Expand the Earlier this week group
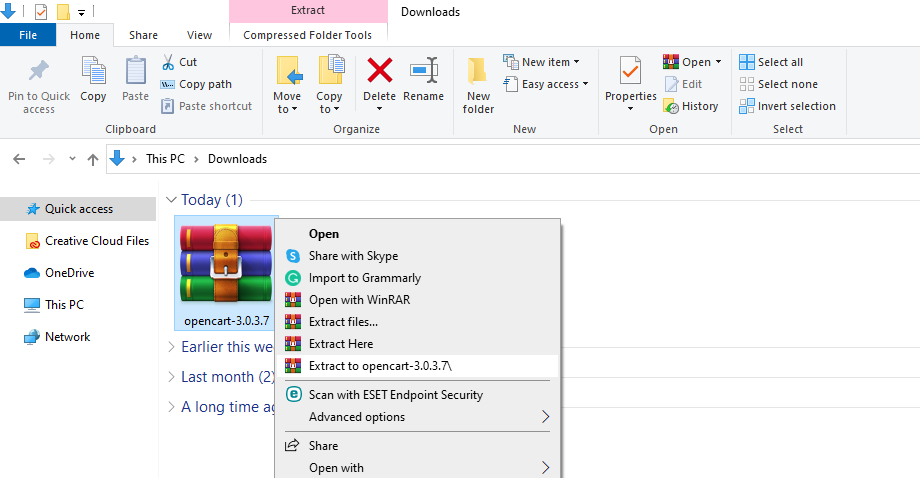The height and width of the screenshot is (478, 920). [x=171, y=347]
